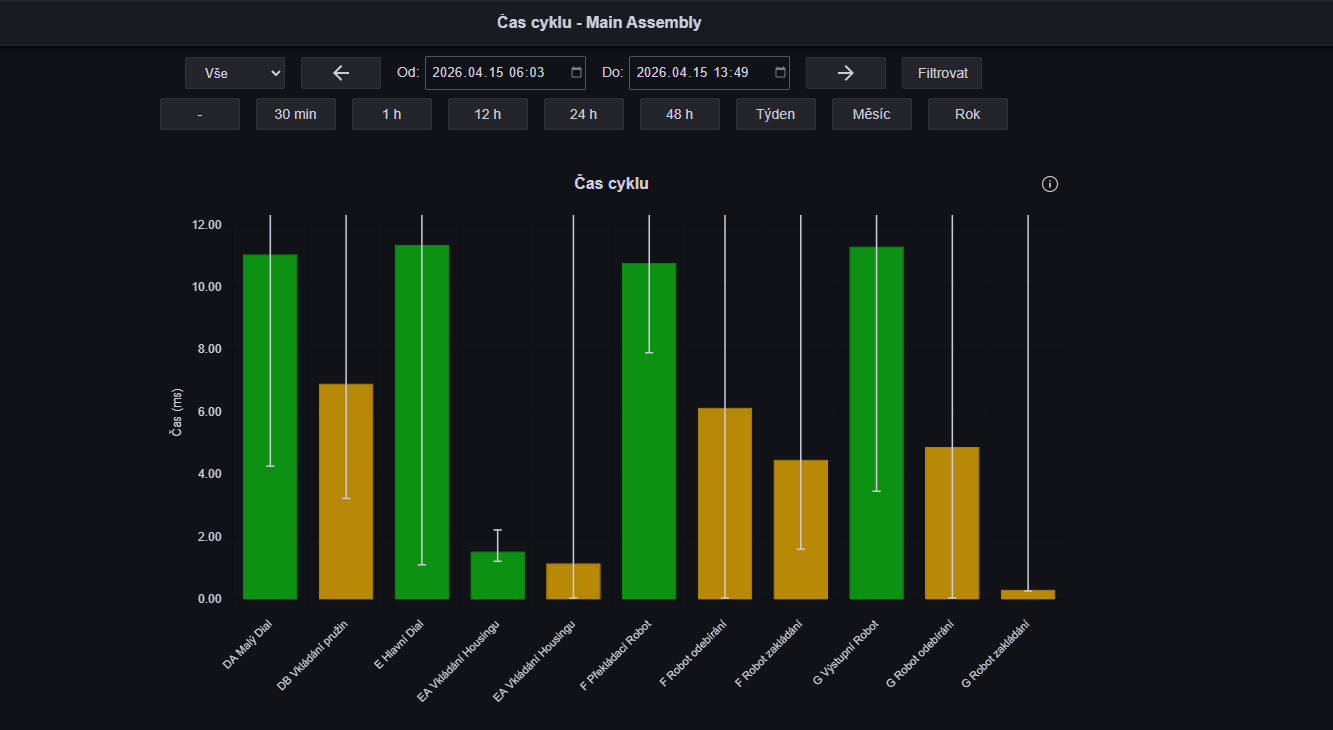The image size is (1333, 730).
Task: Click the right arrow next period icon
Action: click(x=846, y=73)
